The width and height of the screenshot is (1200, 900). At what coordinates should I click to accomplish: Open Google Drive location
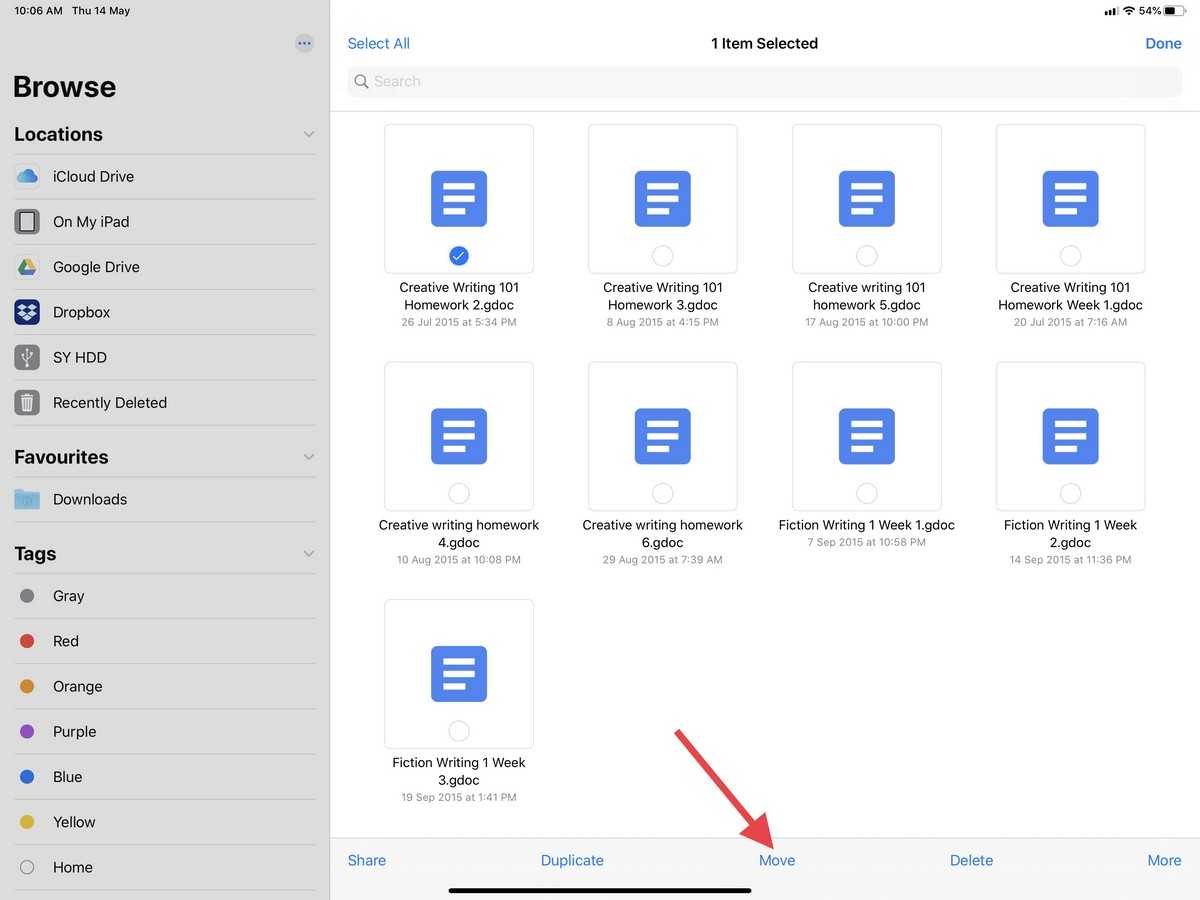tap(165, 267)
